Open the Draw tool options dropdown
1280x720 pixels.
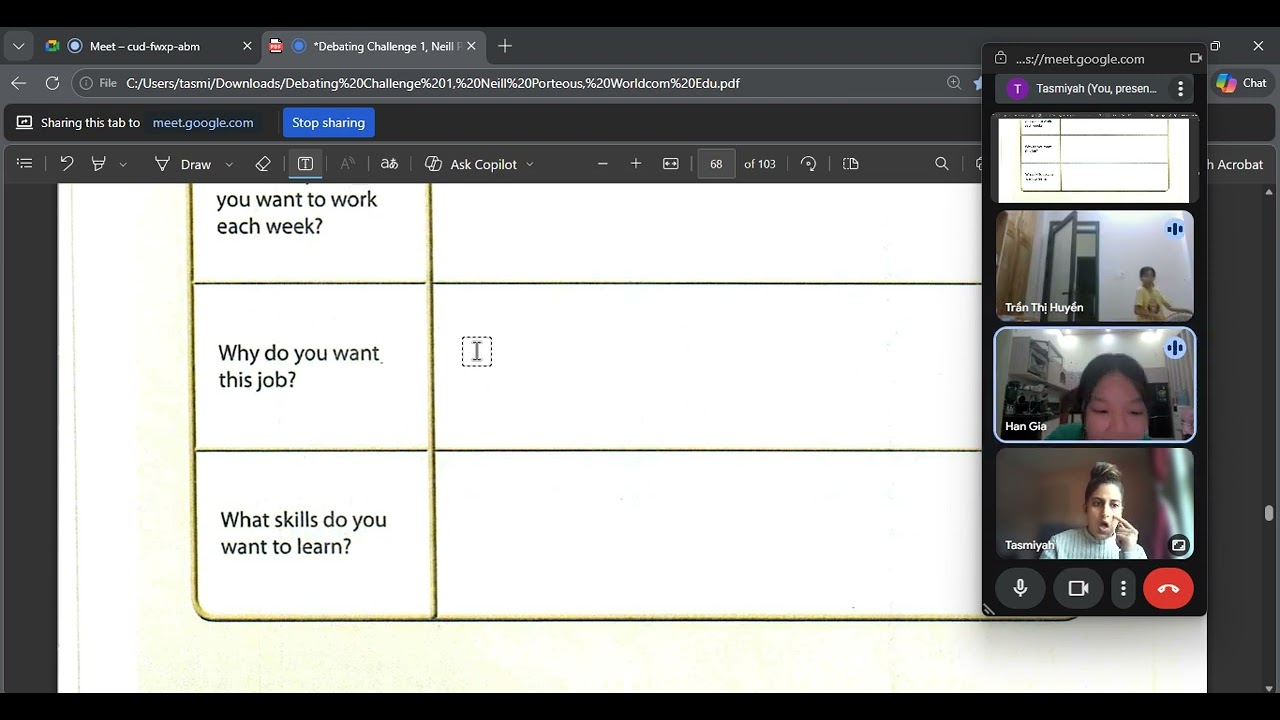tap(229, 164)
